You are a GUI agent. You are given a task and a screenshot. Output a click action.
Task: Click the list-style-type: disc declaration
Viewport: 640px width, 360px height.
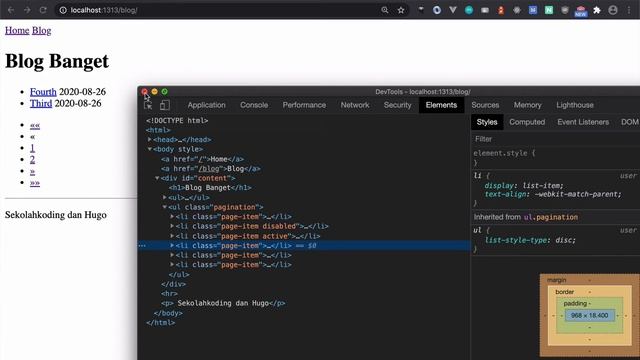(530, 240)
